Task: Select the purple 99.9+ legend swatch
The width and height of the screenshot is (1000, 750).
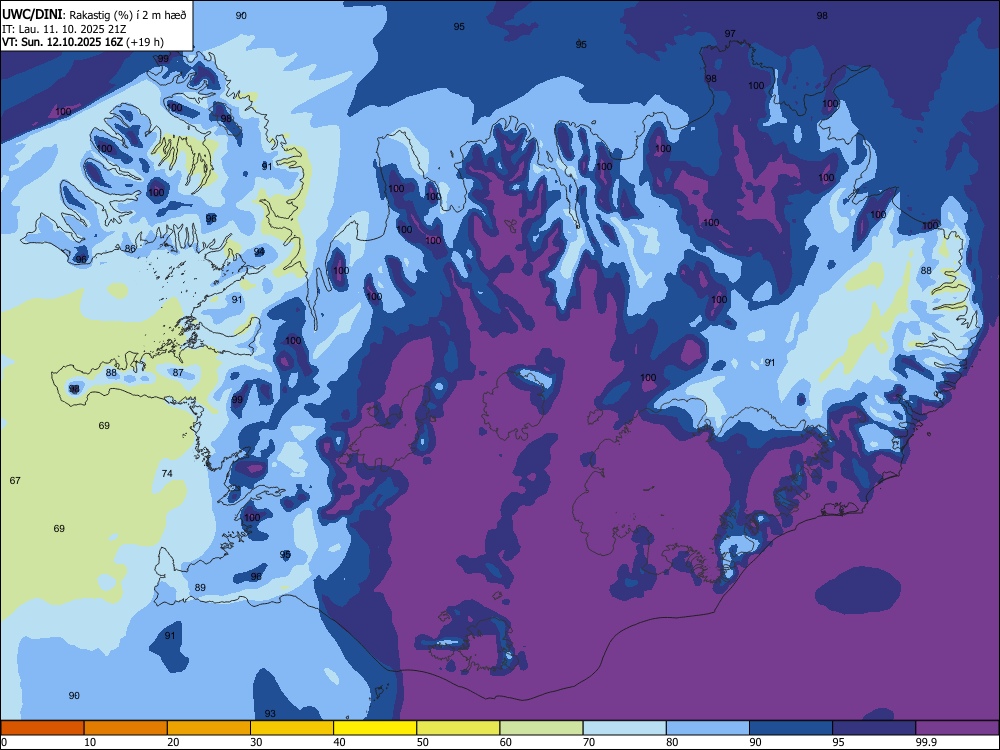Action: [x=957, y=728]
